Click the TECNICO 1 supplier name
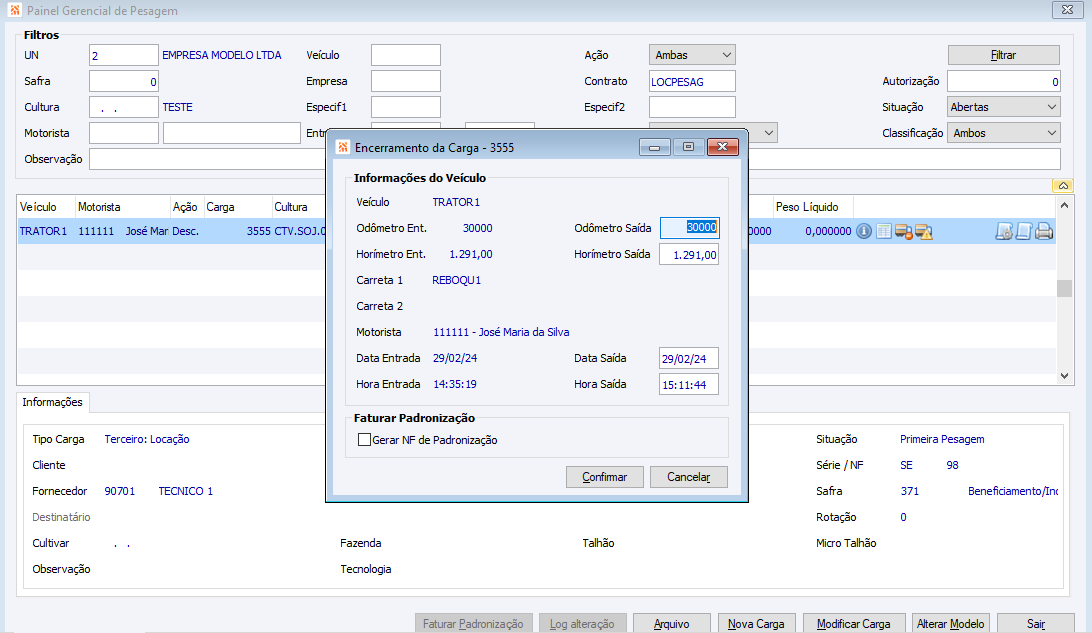This screenshot has height=633, width=1092. [x=185, y=491]
